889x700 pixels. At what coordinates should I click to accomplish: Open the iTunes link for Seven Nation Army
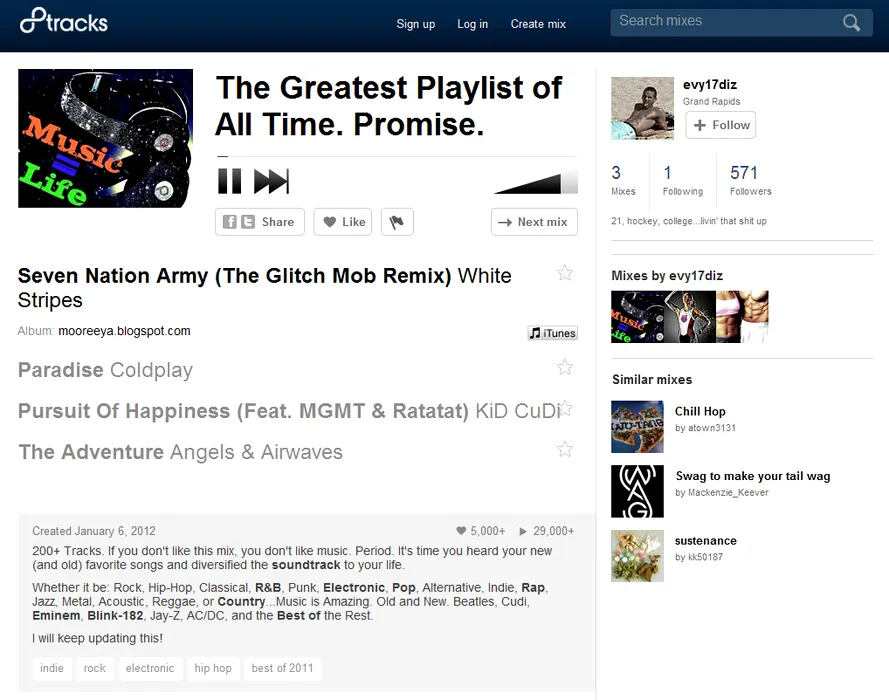[553, 333]
